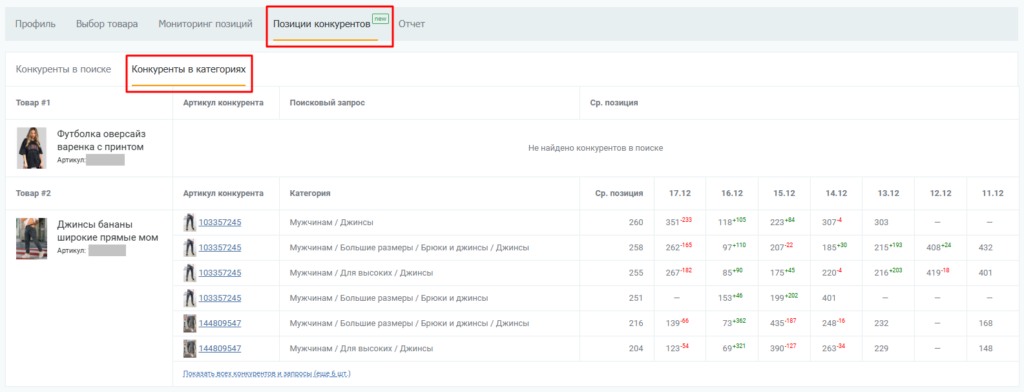Select Позиции конкурентов tab
This screenshot has height=392, width=1024.
pos(322,24)
